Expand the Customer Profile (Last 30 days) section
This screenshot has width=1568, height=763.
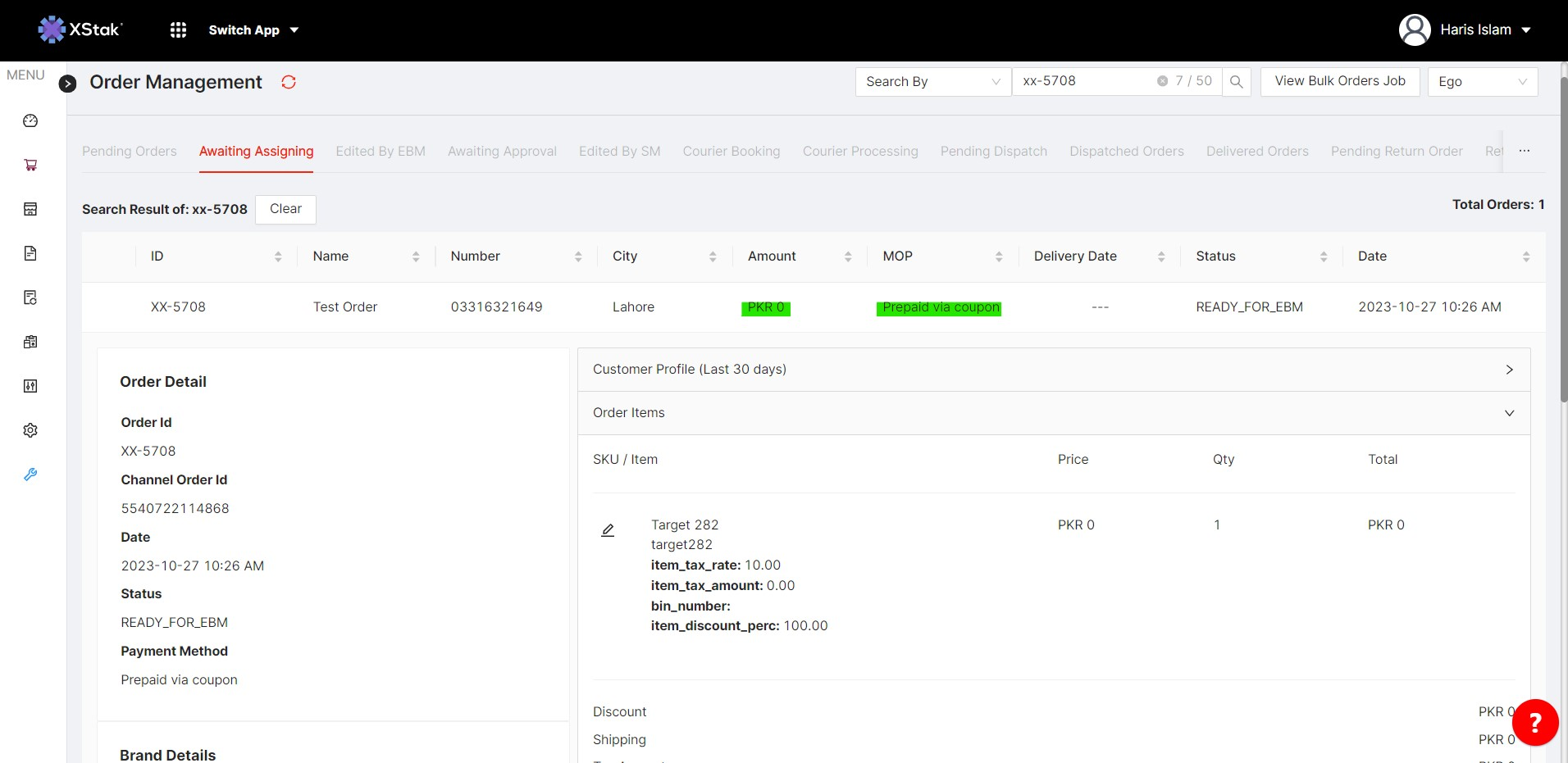(x=1054, y=370)
